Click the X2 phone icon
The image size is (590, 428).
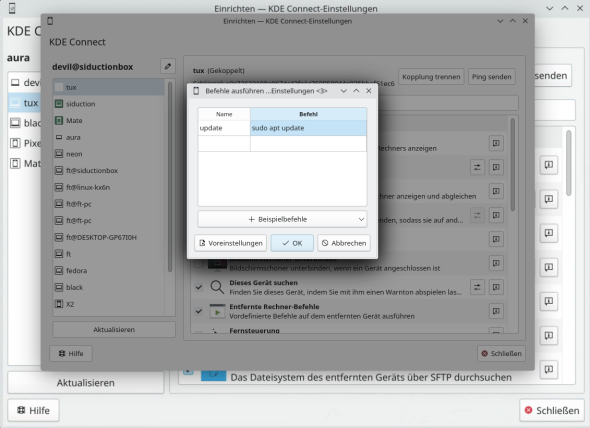coord(59,304)
